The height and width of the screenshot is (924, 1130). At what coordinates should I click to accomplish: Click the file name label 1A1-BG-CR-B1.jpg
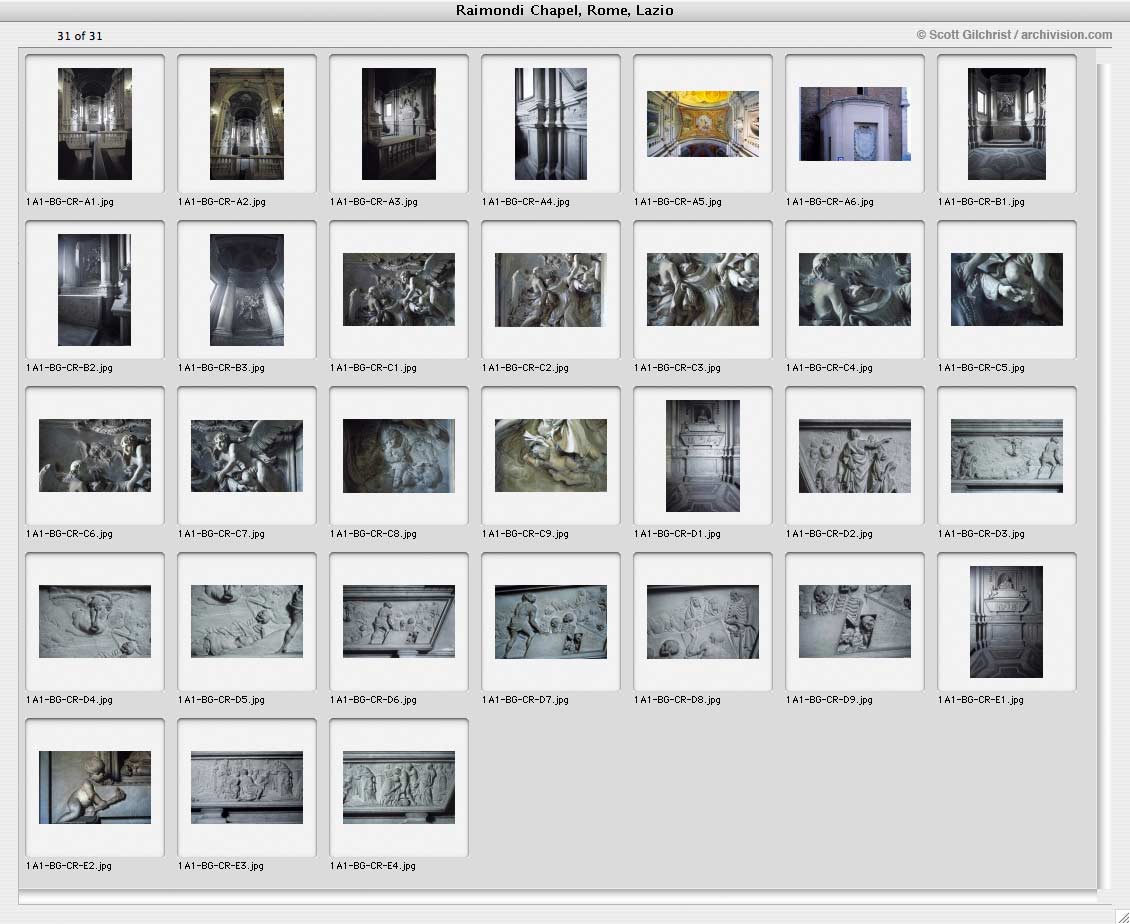(982, 202)
